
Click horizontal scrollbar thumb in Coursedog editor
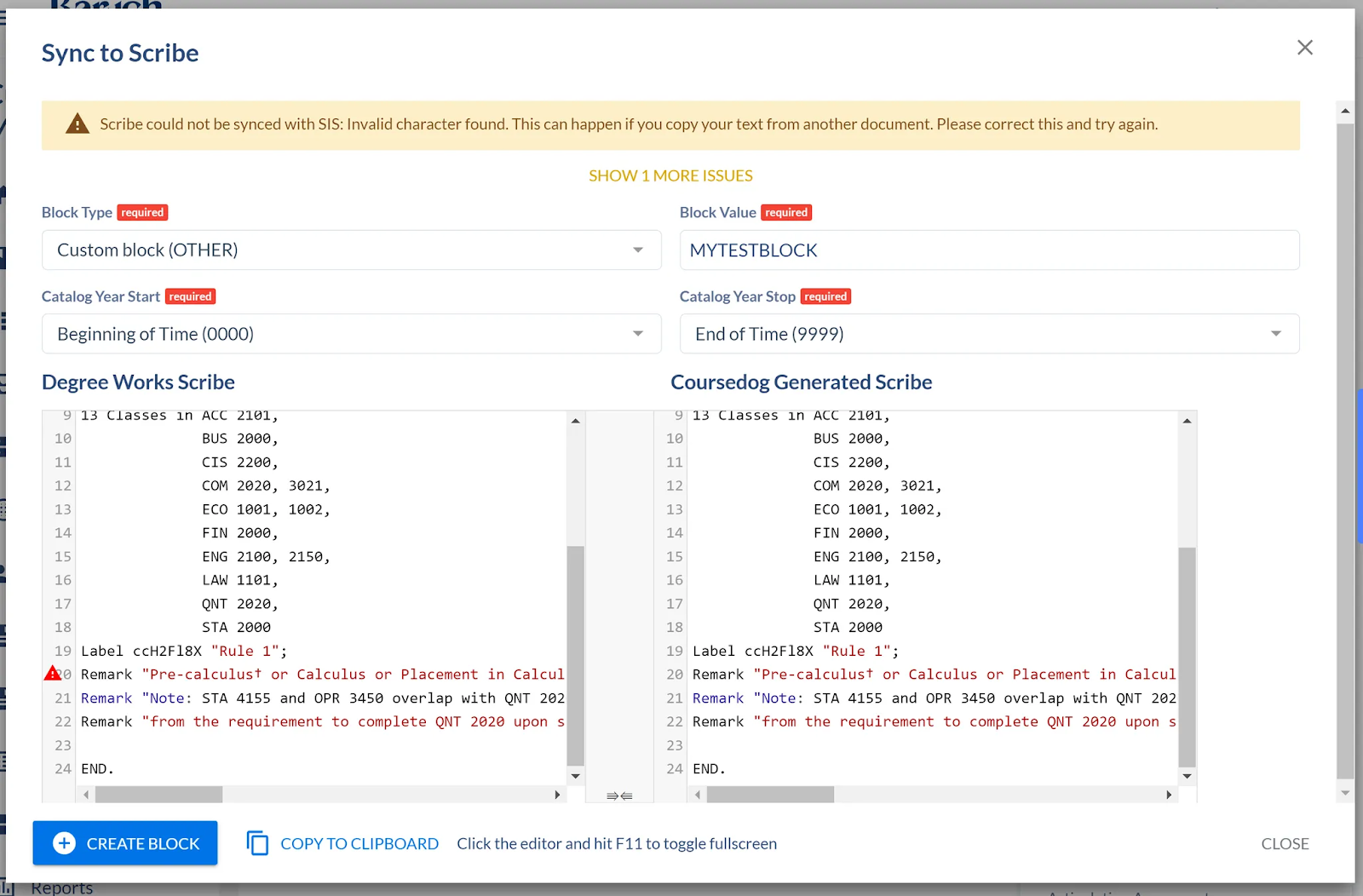coord(770,795)
